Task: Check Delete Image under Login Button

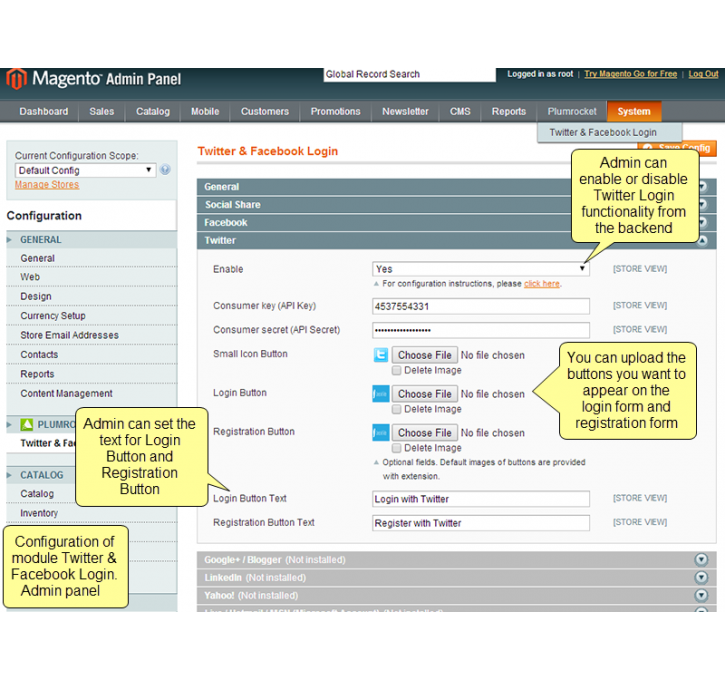Action: (x=396, y=409)
